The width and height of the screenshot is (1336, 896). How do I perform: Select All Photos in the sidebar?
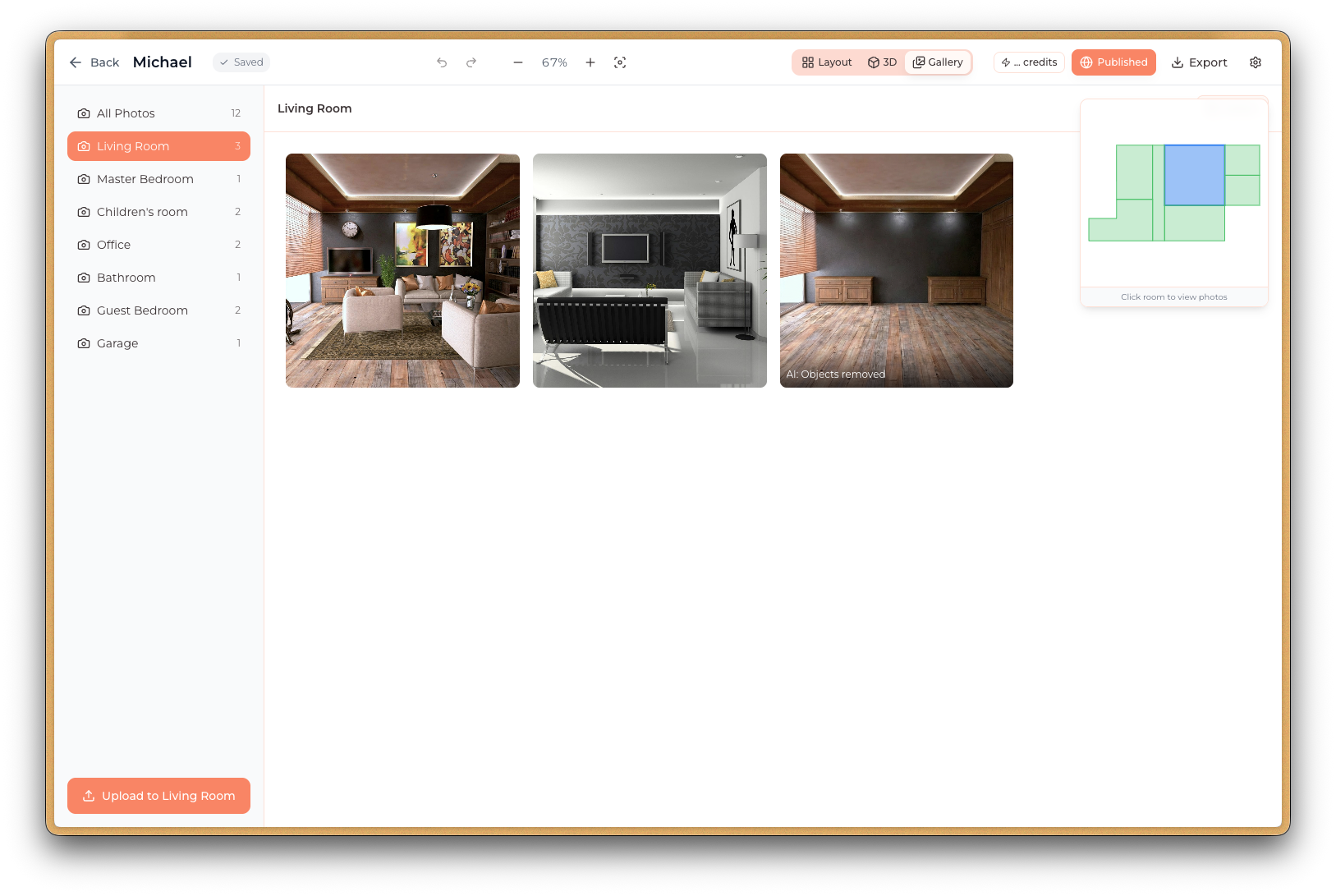(126, 113)
